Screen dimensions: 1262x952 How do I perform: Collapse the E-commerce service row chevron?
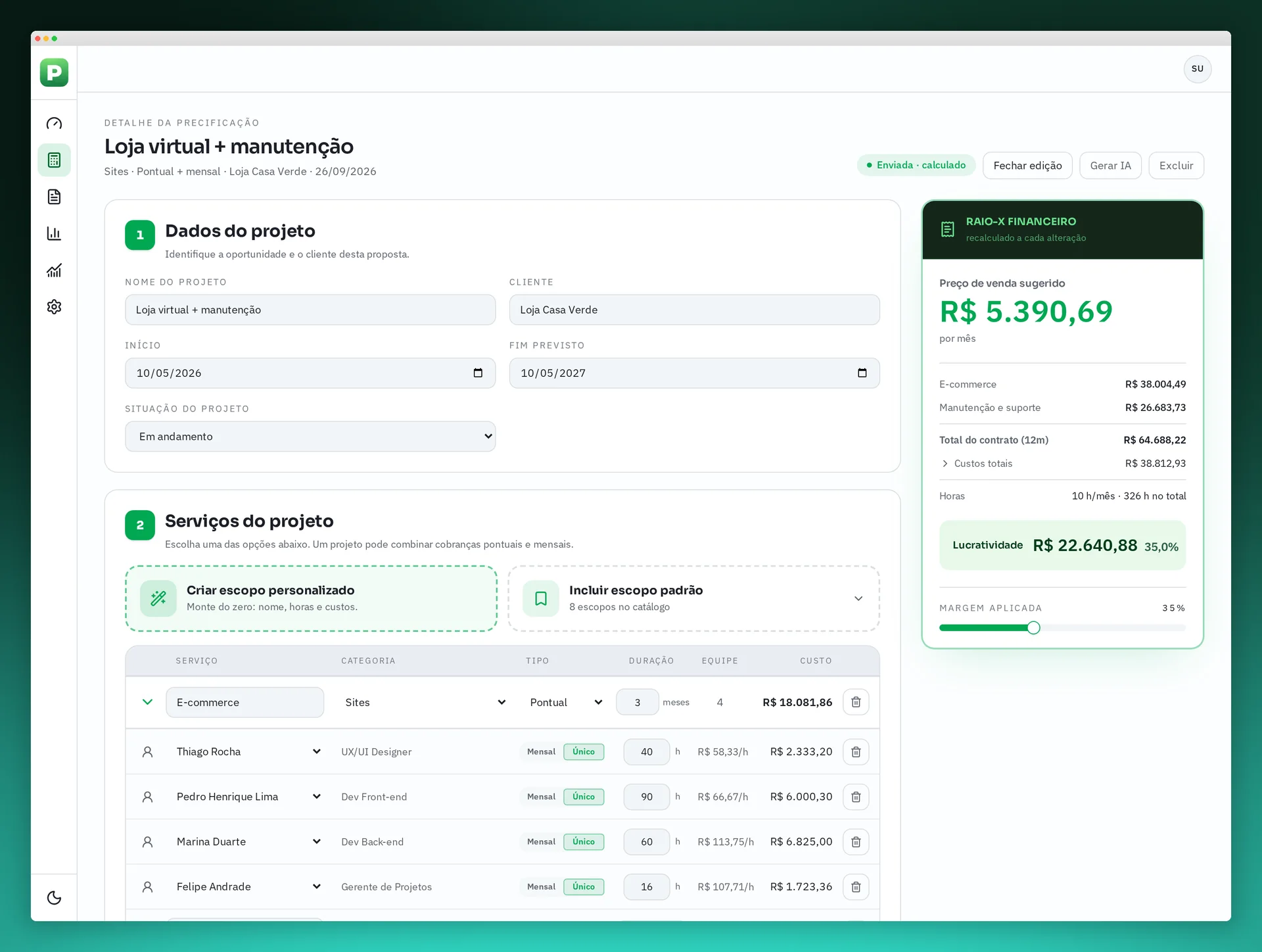point(147,702)
